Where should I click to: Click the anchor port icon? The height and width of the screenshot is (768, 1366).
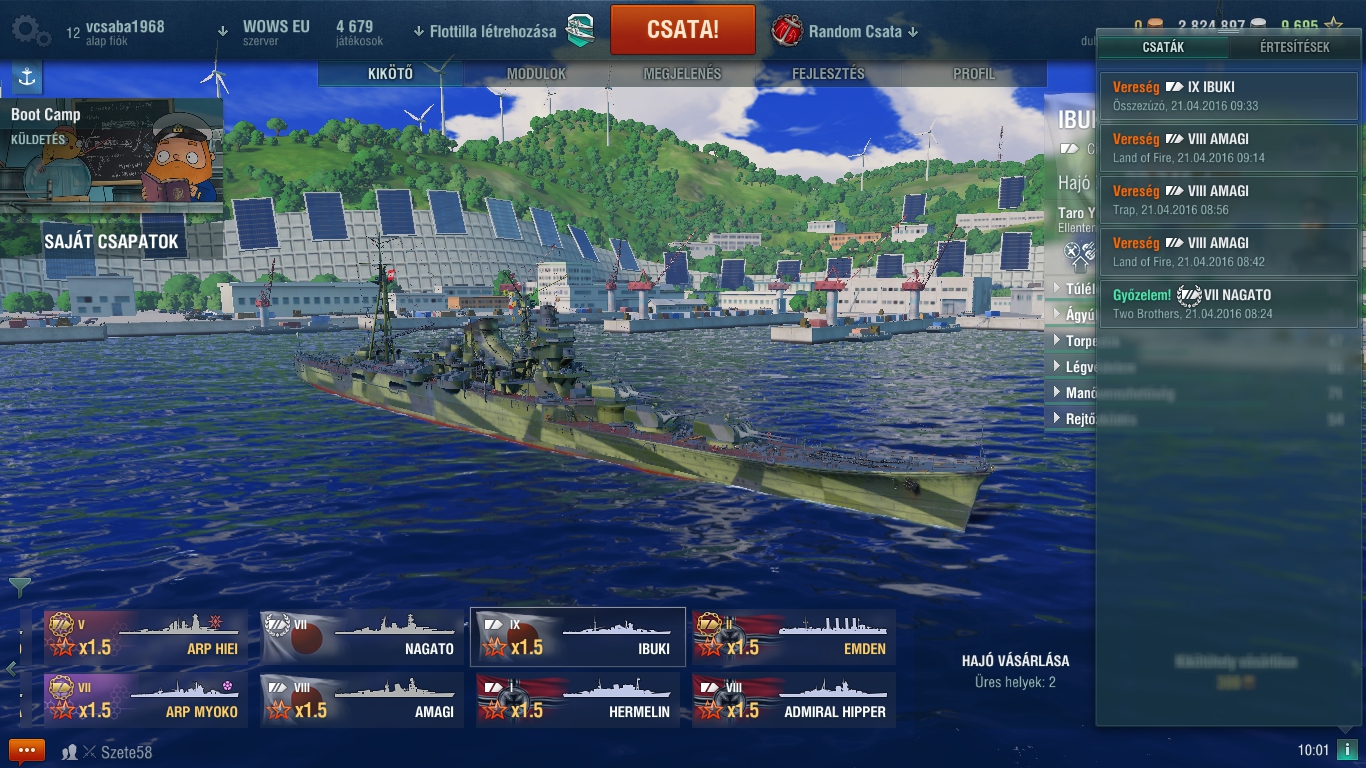(x=27, y=78)
